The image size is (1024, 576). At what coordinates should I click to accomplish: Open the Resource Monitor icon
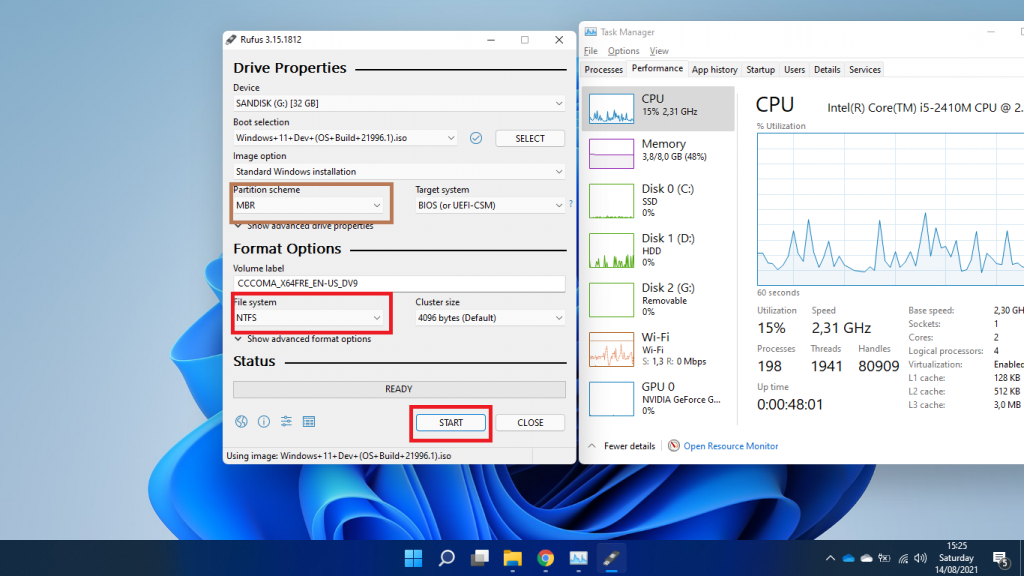click(674, 446)
